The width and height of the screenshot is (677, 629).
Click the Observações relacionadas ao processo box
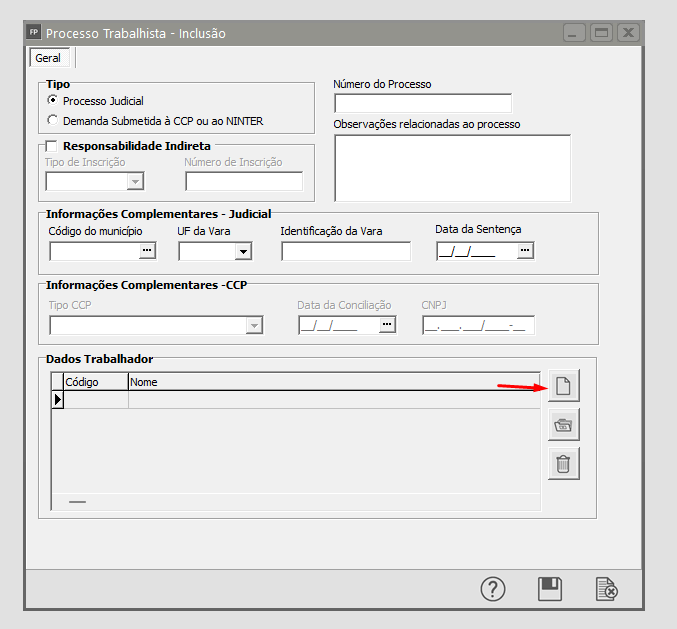[x=452, y=168]
